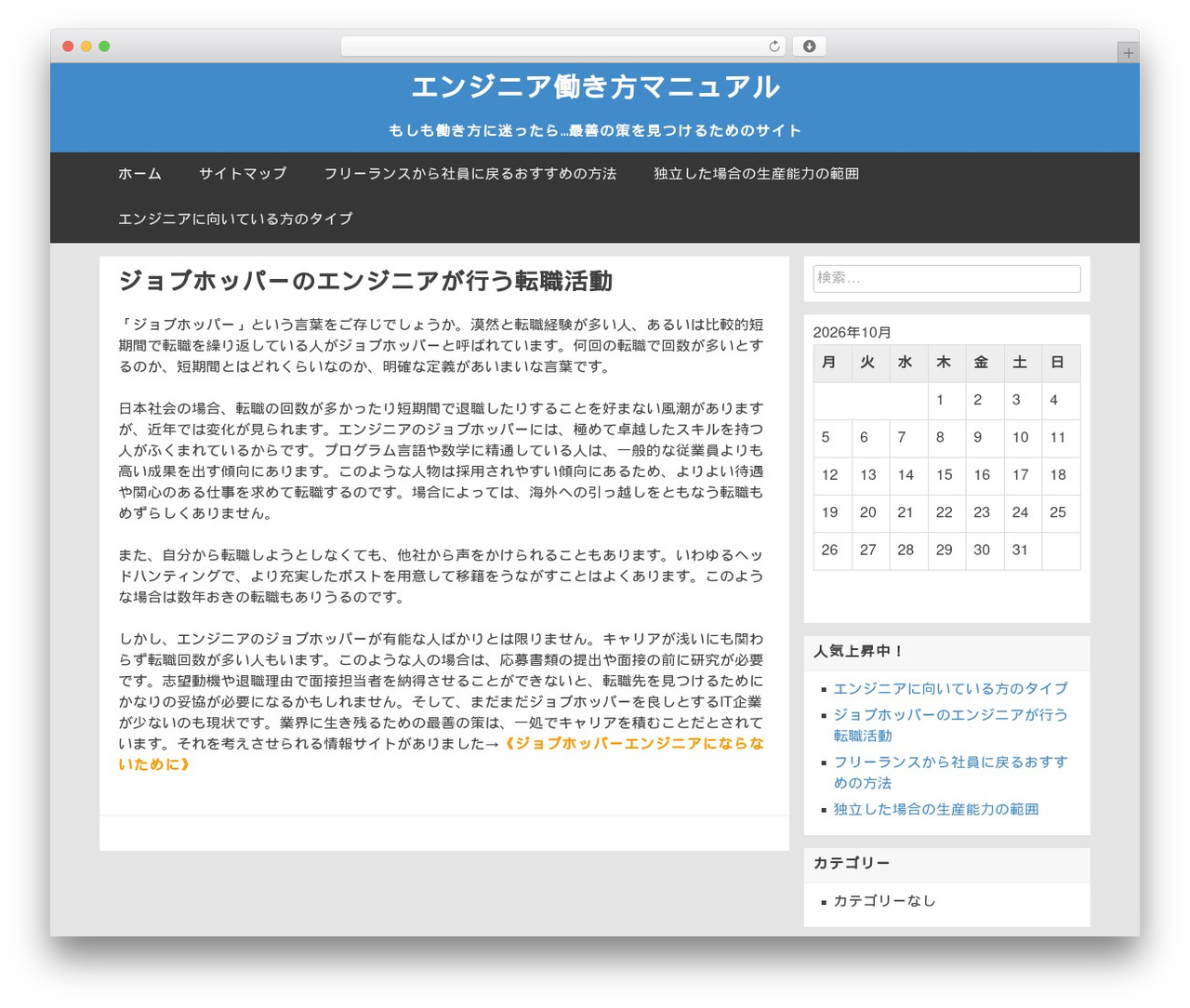Click the calendar caption 2026年10月
Screen dimensions: 1190x1008
click(x=853, y=333)
